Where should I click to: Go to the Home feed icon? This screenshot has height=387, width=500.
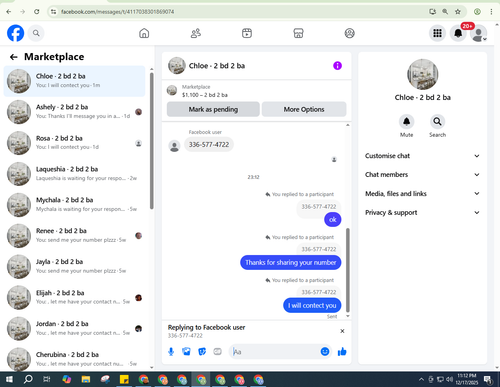coord(144,33)
